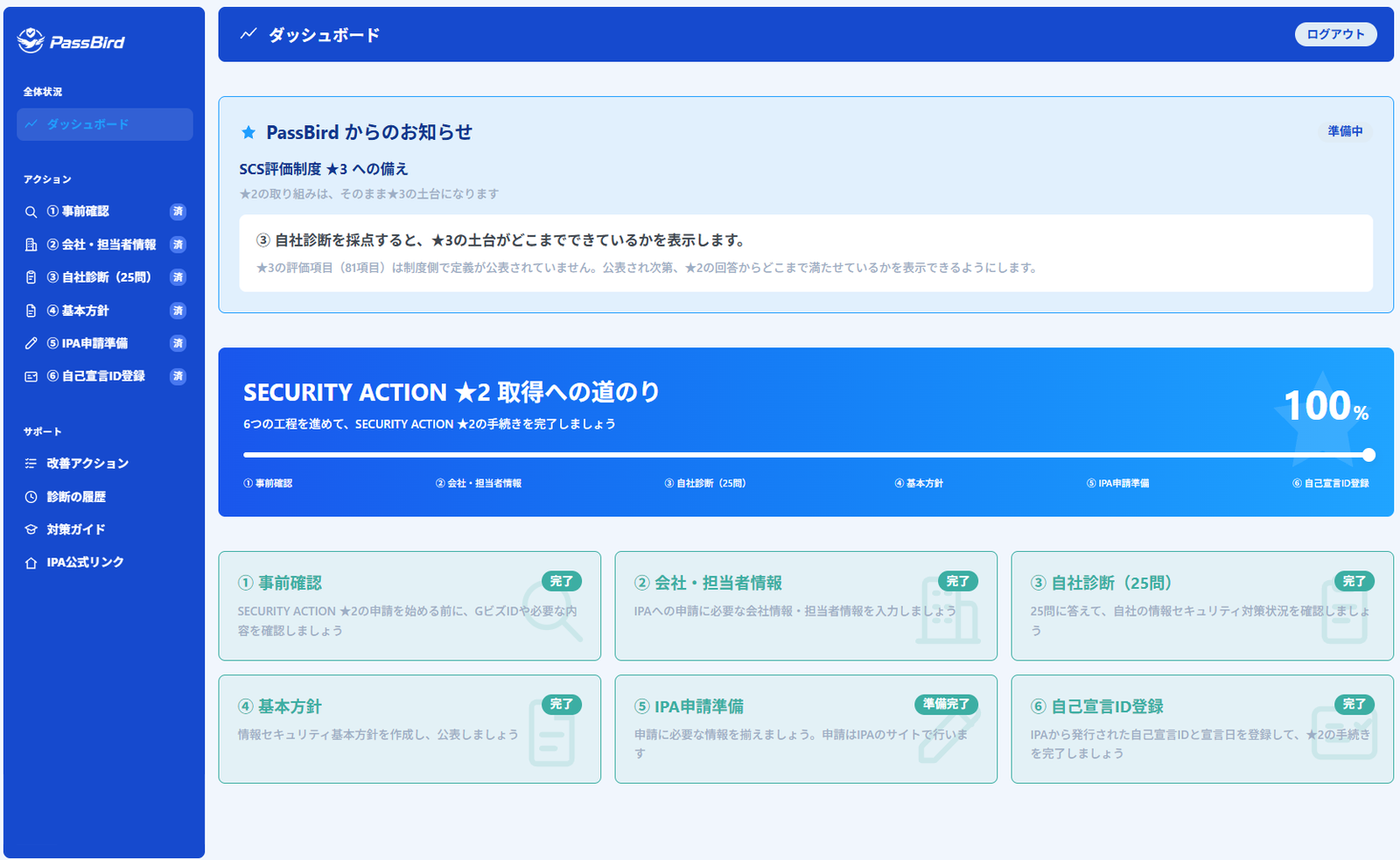Click the list icon beside 改善アクション

tap(31, 464)
